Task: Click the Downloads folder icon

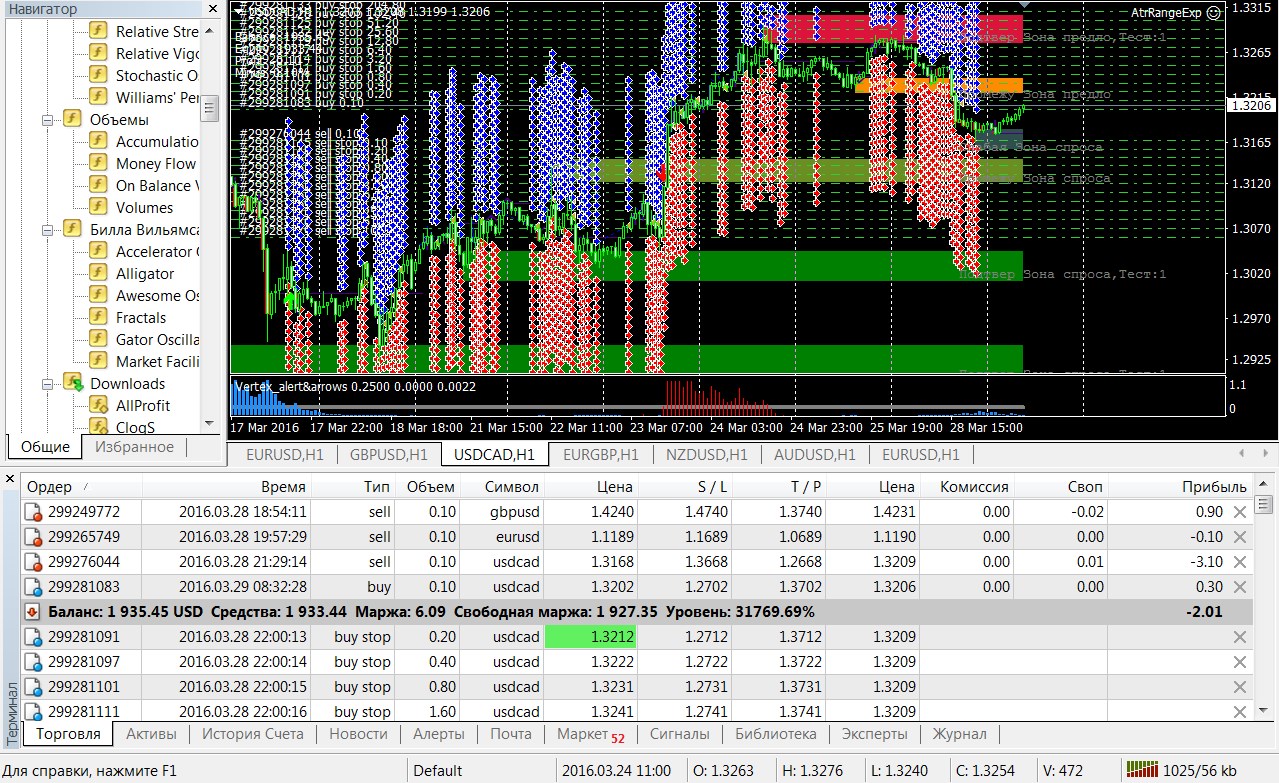Action: 73,383
